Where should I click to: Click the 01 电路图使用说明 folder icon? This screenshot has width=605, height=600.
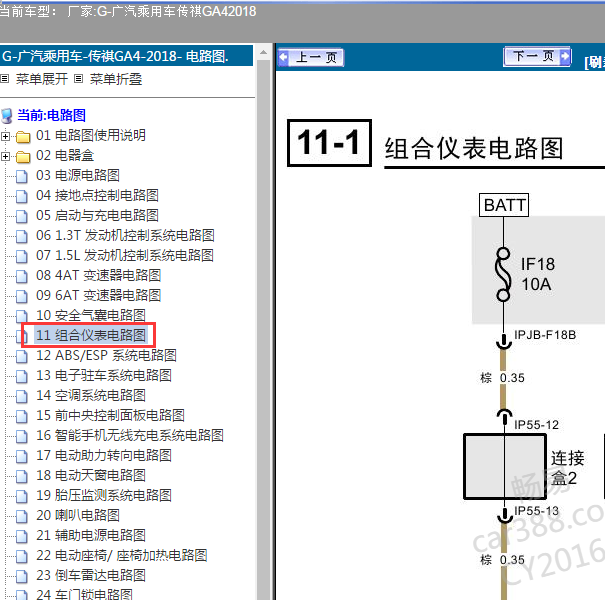pyautogui.click(x=23, y=137)
